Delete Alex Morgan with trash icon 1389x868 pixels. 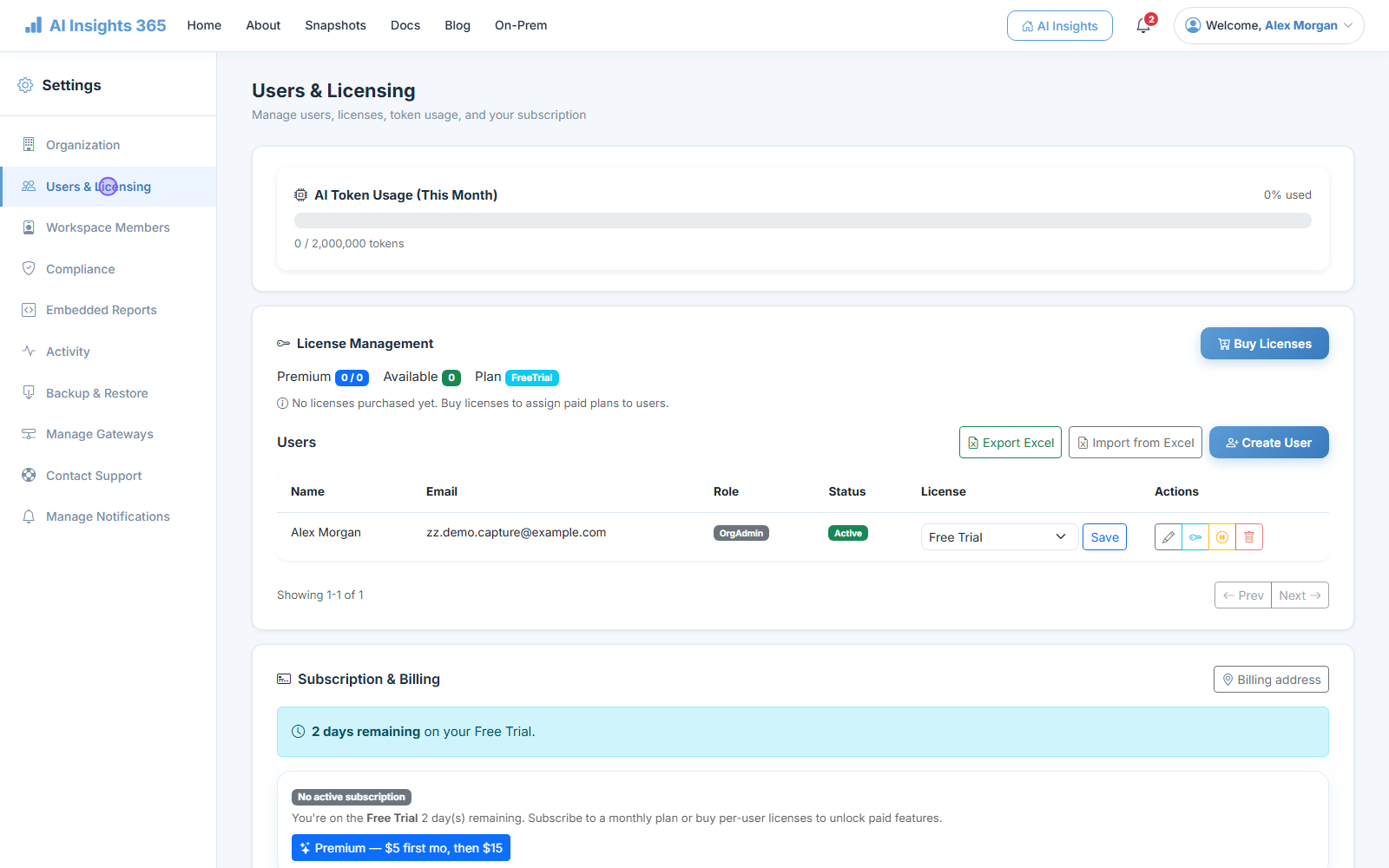1249,537
